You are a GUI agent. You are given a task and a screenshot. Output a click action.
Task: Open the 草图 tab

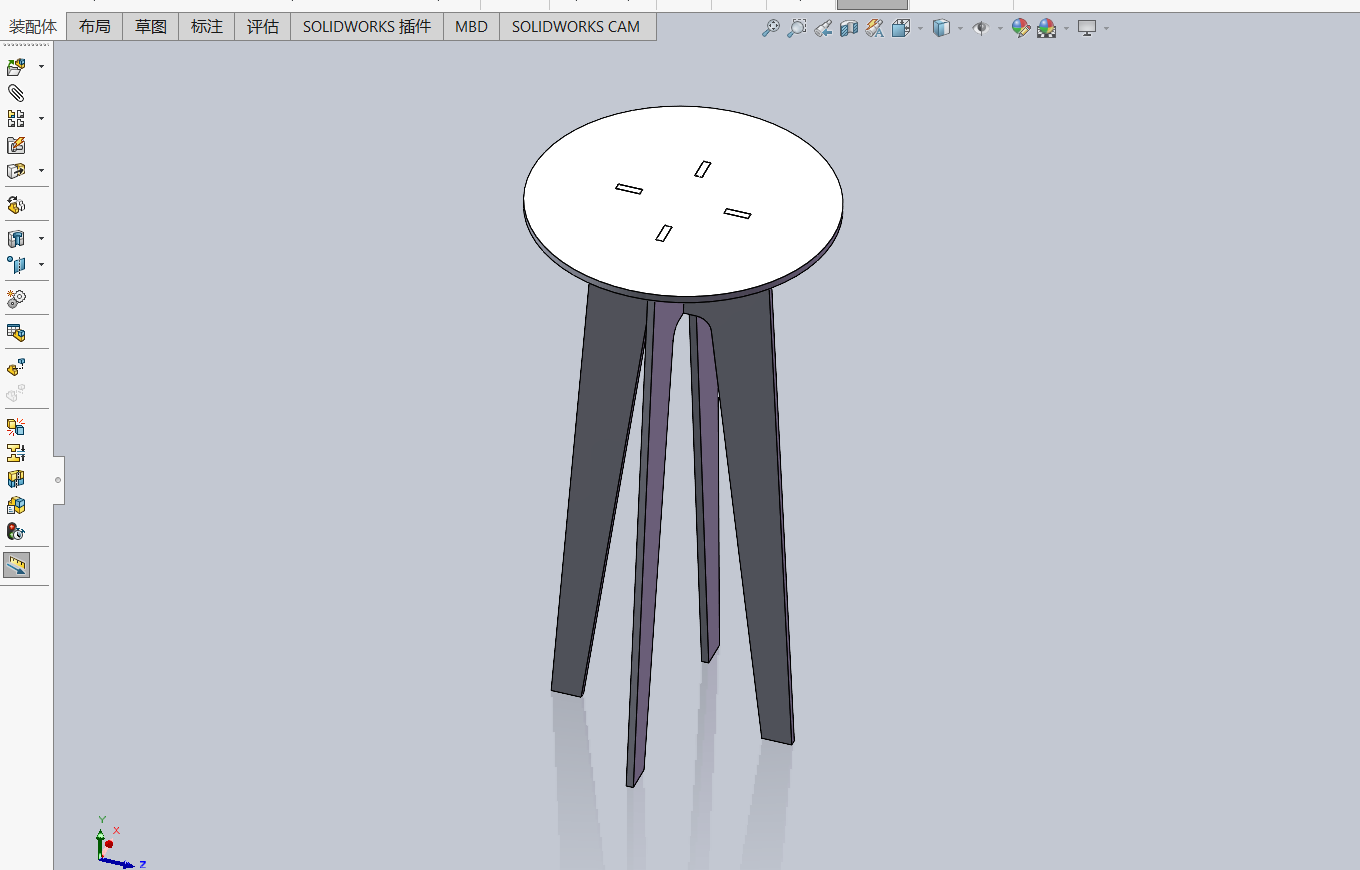point(151,27)
